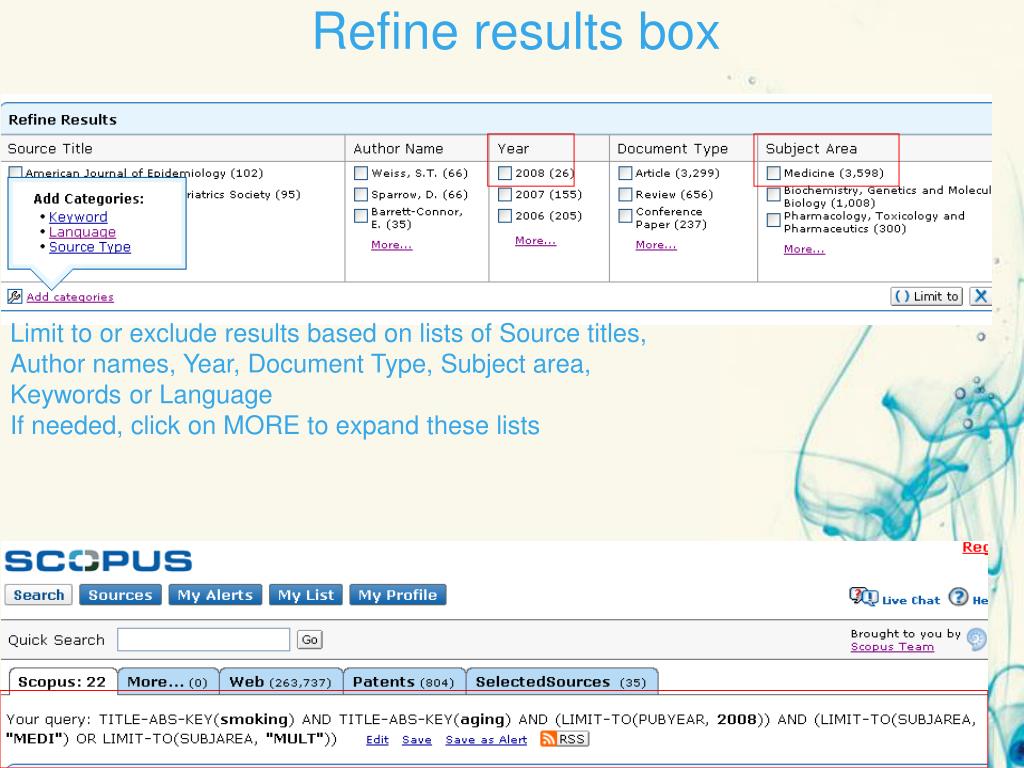Open the Search navigation tab
This screenshot has height=768, width=1024.
[x=39, y=595]
